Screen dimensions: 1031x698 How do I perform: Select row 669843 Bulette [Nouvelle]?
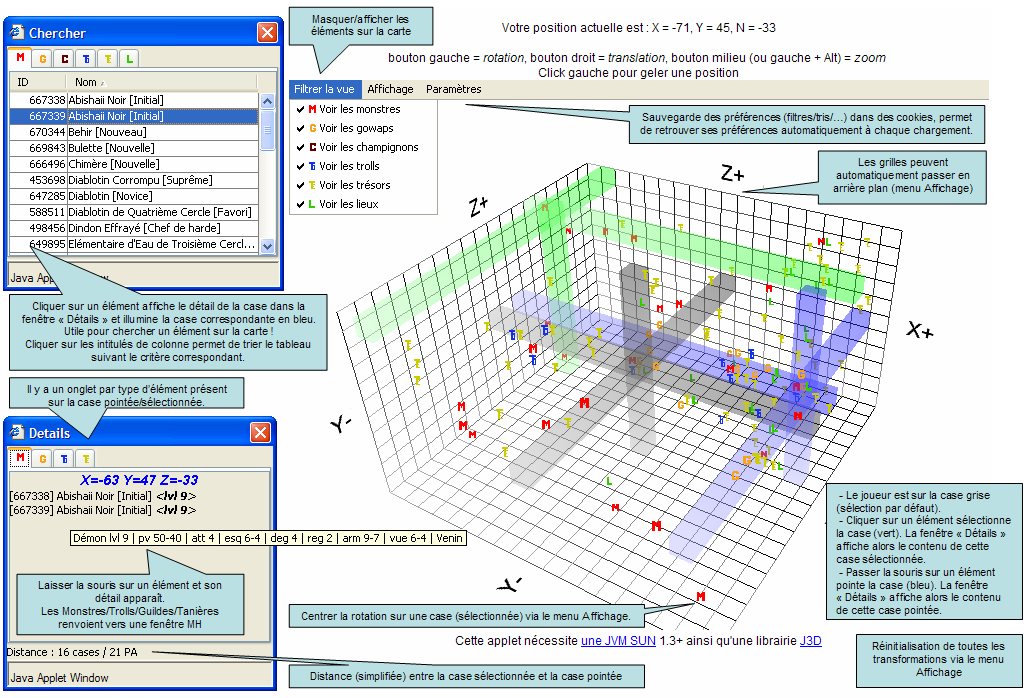[134, 148]
